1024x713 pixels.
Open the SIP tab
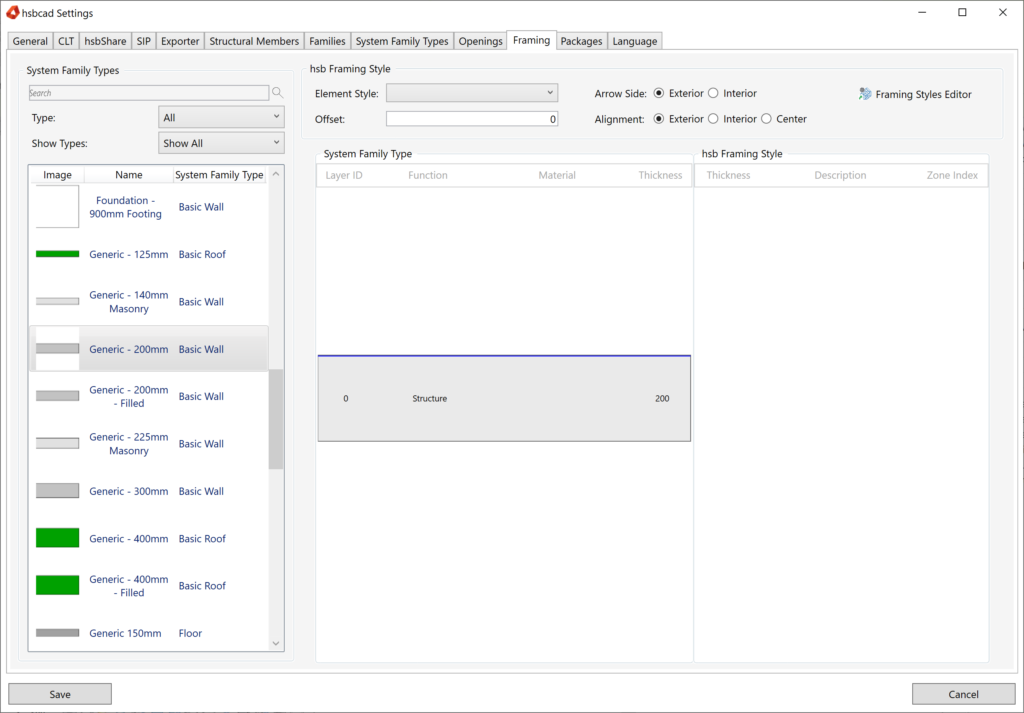[144, 41]
